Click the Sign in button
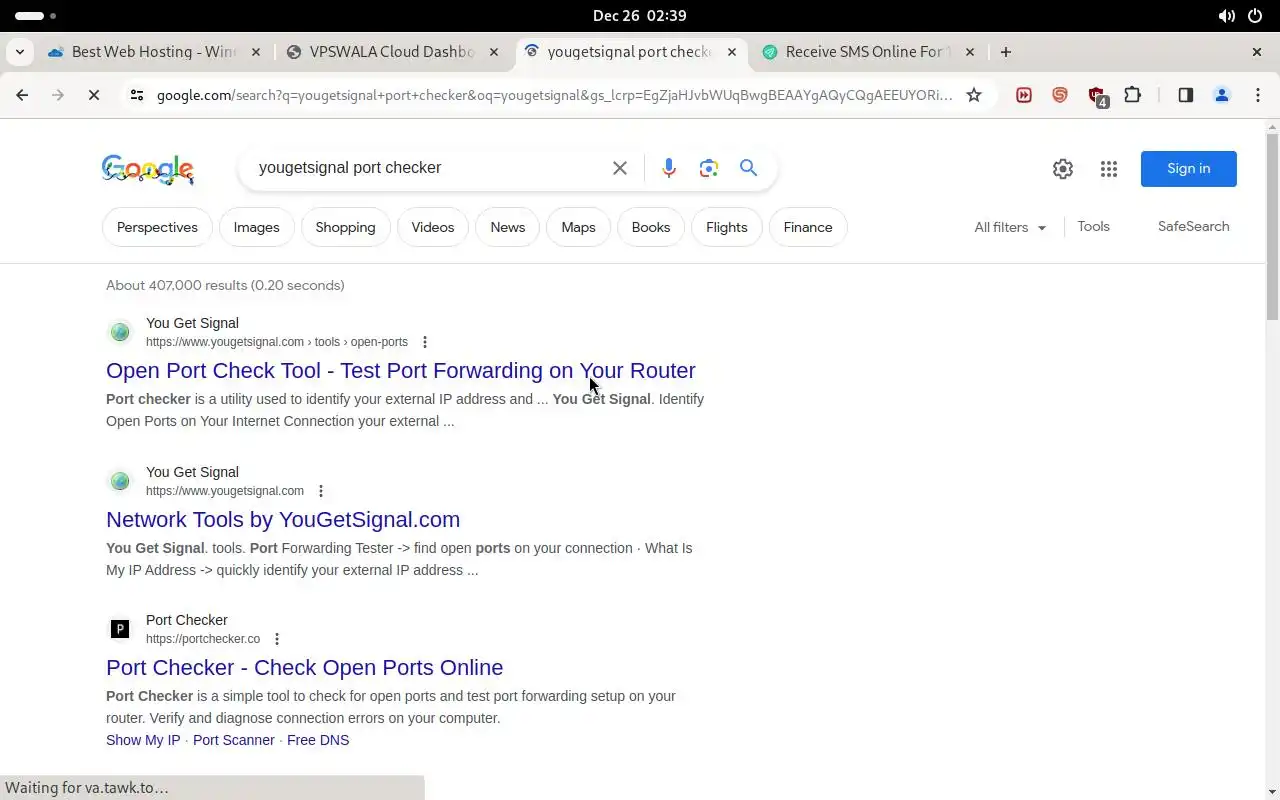This screenshot has width=1280, height=800. pyautogui.click(x=1188, y=169)
